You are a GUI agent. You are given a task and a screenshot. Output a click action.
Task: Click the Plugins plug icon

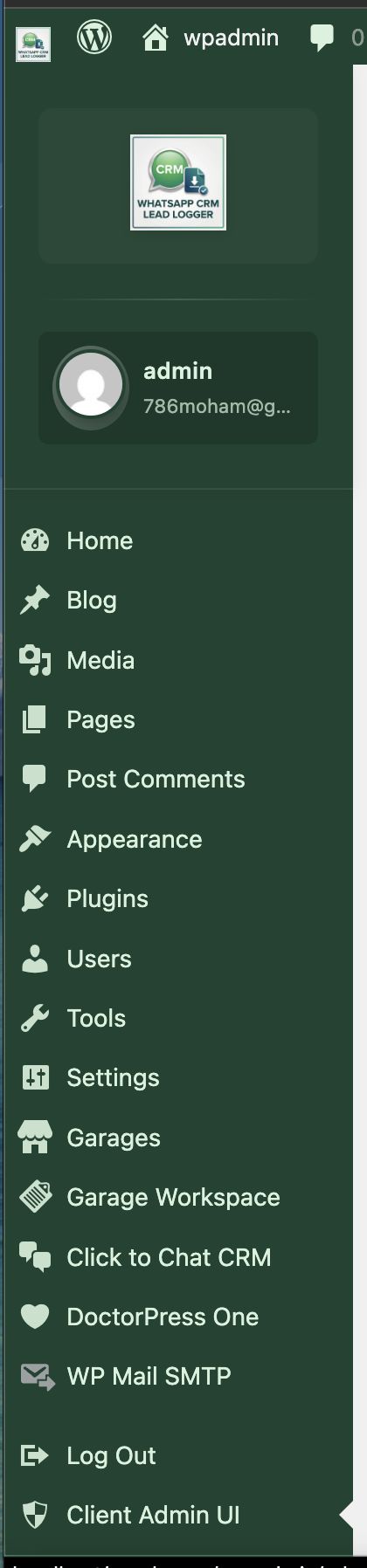click(x=35, y=898)
